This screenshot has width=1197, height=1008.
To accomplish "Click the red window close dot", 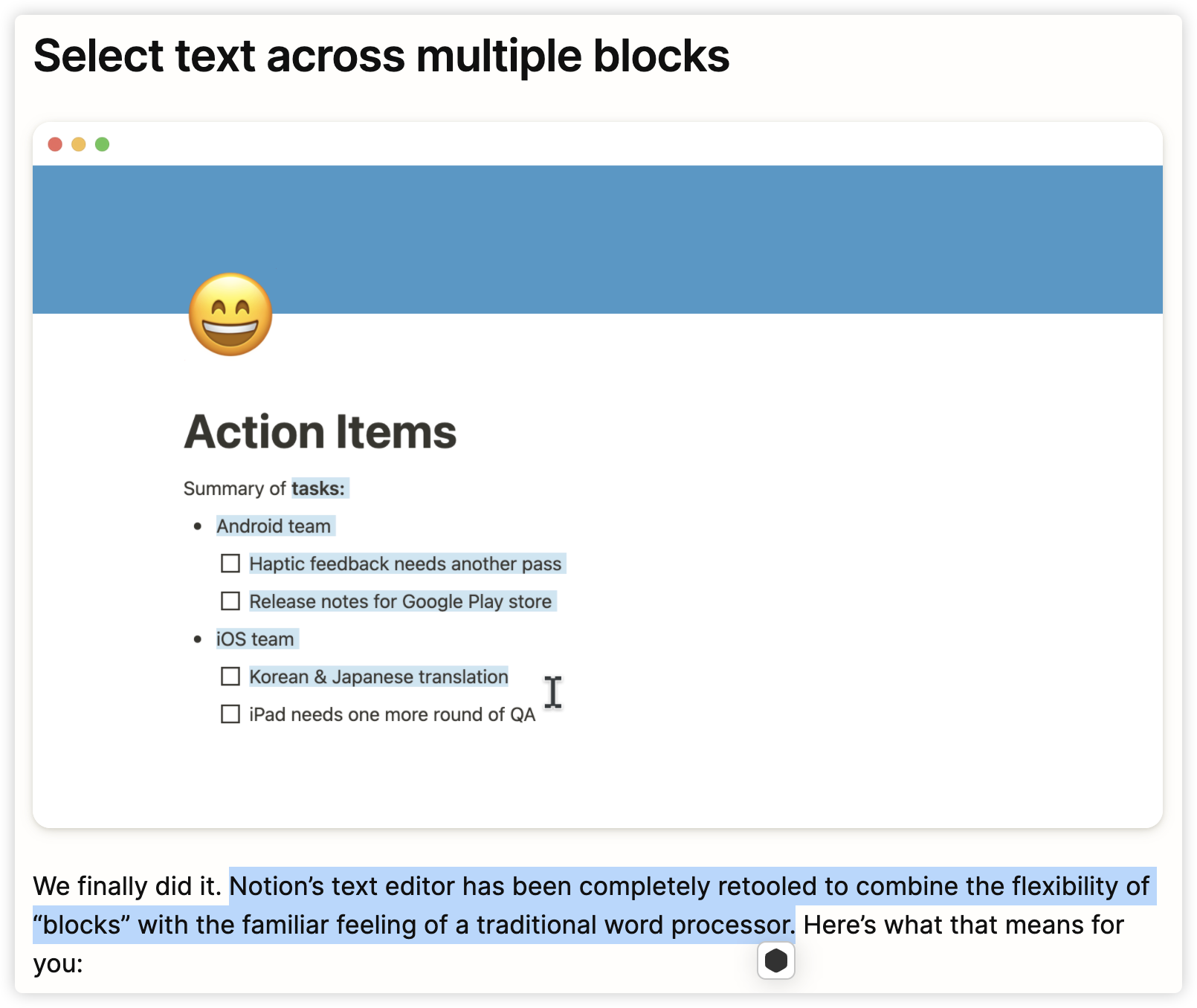I will click(55, 144).
